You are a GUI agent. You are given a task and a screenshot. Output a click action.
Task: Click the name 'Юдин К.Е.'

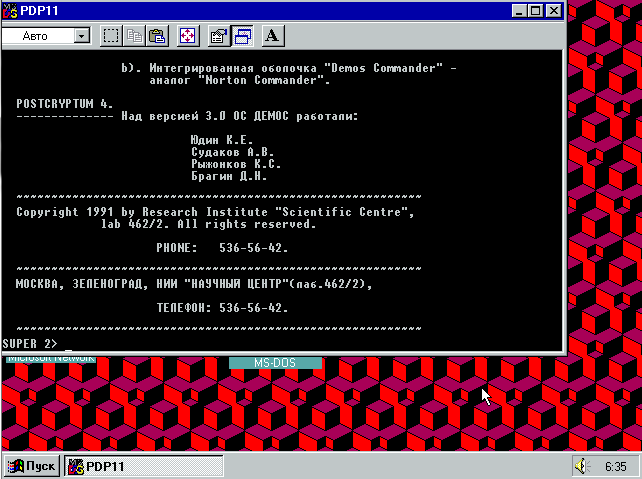click(x=222, y=140)
